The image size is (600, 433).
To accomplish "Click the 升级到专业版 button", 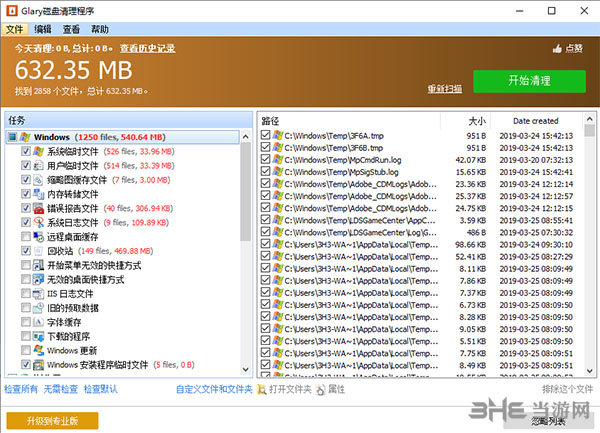I will pyautogui.click(x=52, y=421).
